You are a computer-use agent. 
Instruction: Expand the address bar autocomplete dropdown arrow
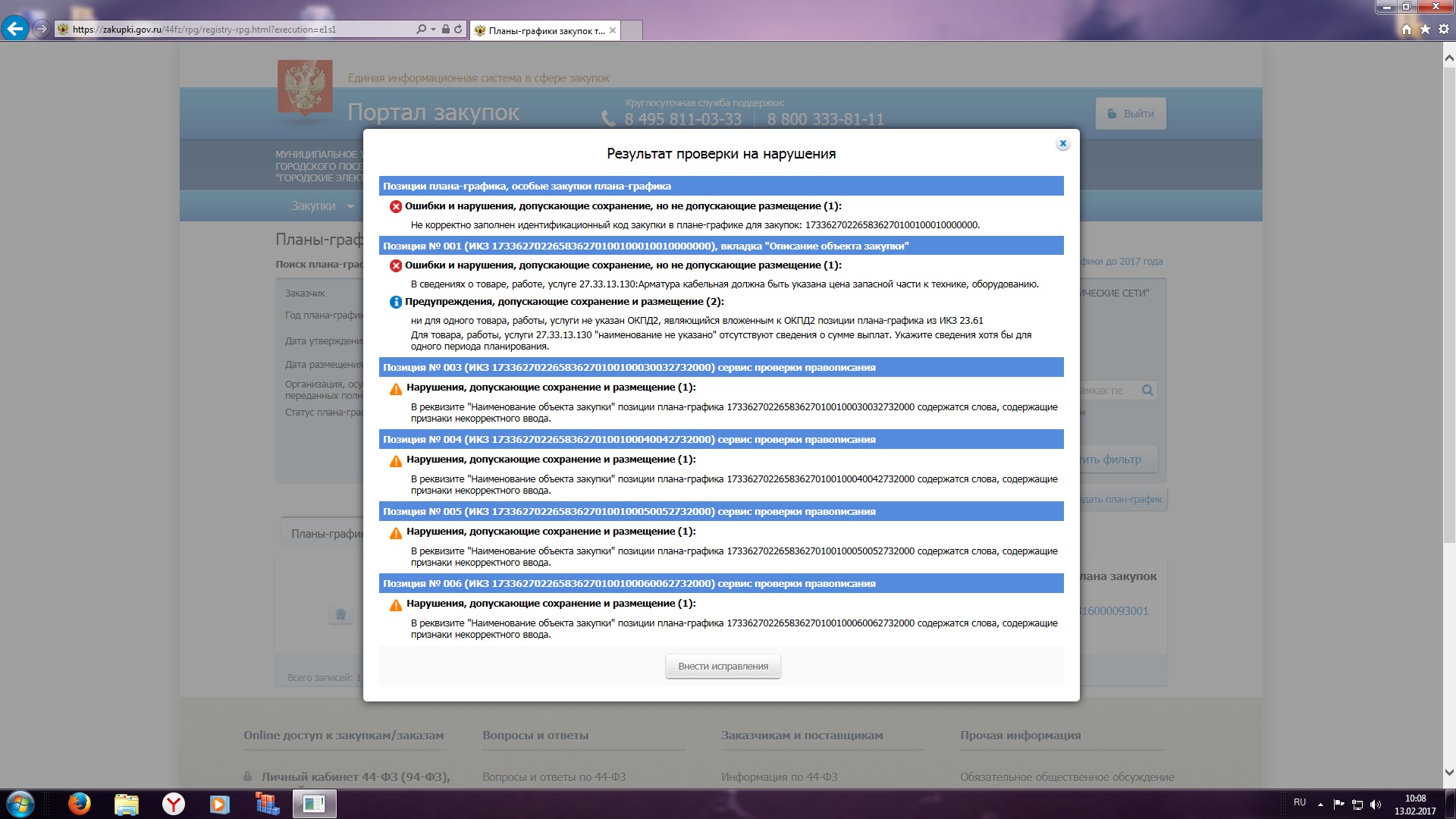(x=433, y=30)
